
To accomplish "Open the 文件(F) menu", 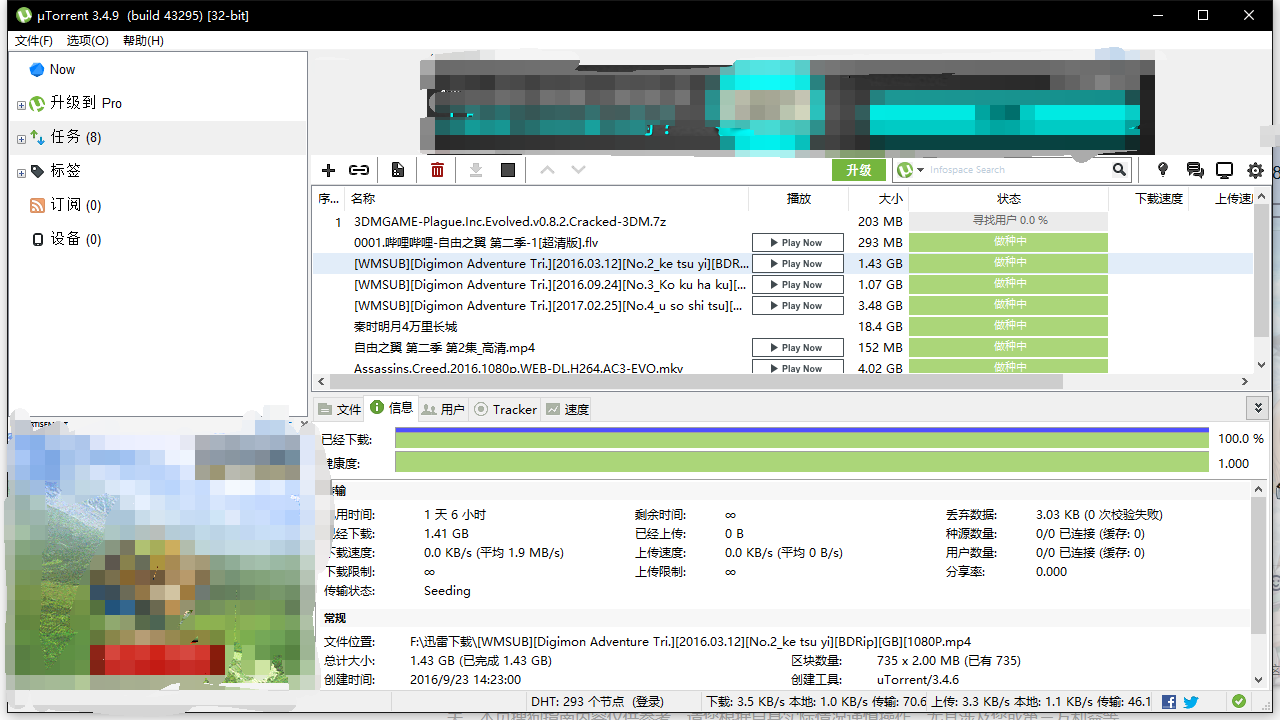I will tap(34, 41).
